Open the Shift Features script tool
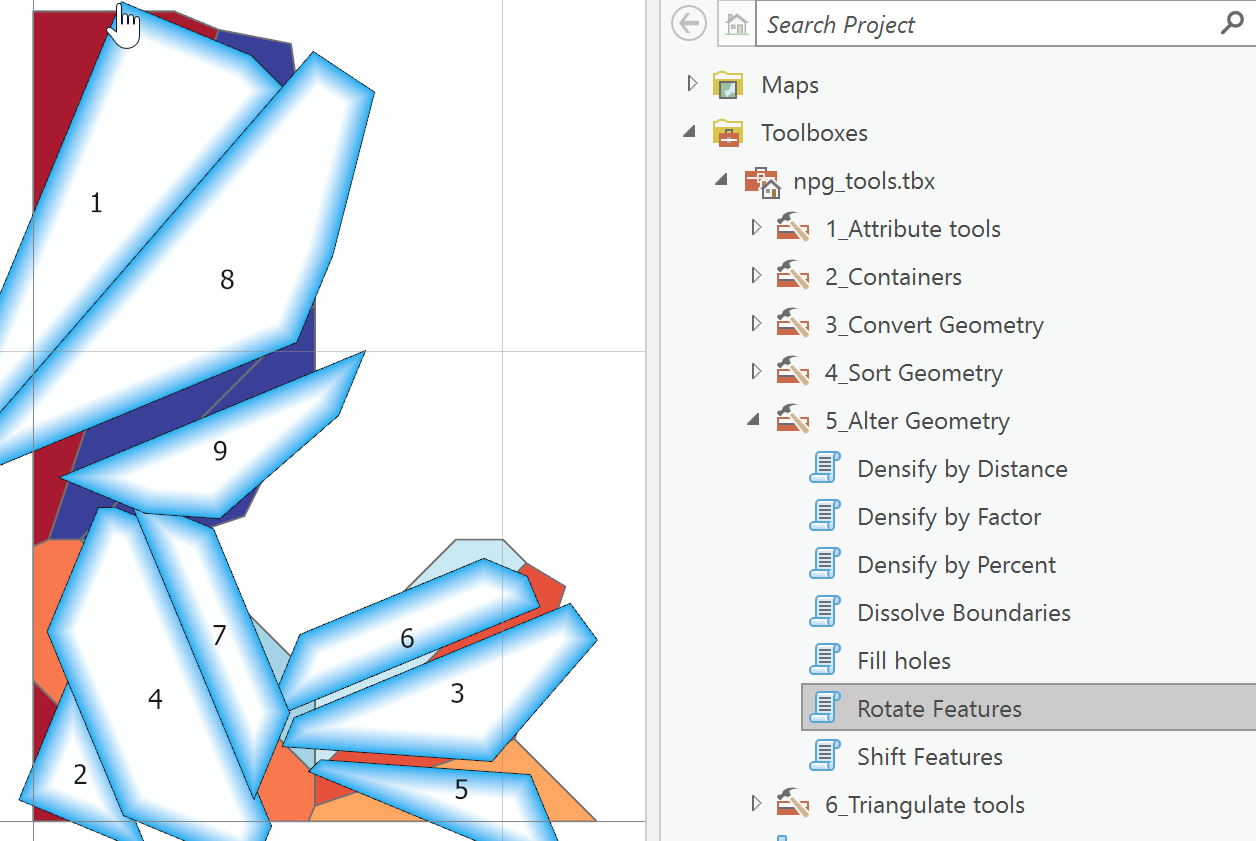Image resolution: width=1256 pixels, height=841 pixels. pyautogui.click(x=929, y=756)
